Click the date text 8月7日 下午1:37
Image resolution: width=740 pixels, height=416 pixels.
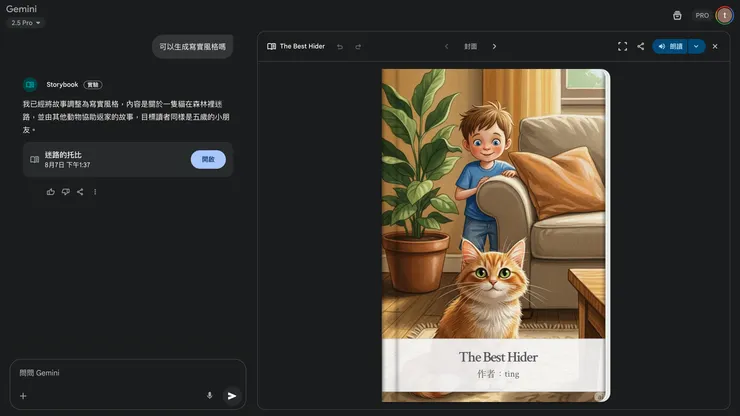[67, 165]
